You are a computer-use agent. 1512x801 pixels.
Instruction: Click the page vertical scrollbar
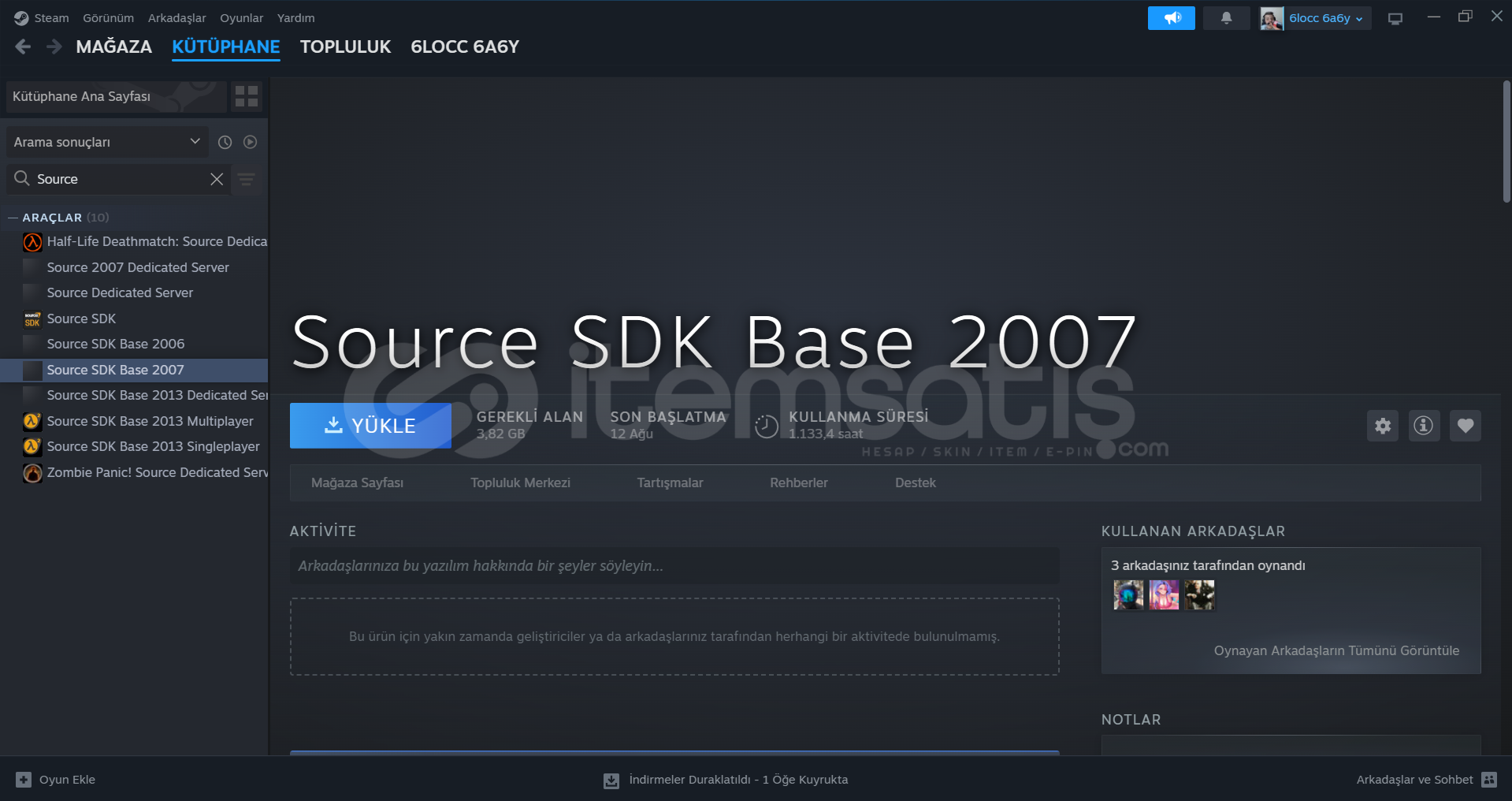[x=1506, y=142]
